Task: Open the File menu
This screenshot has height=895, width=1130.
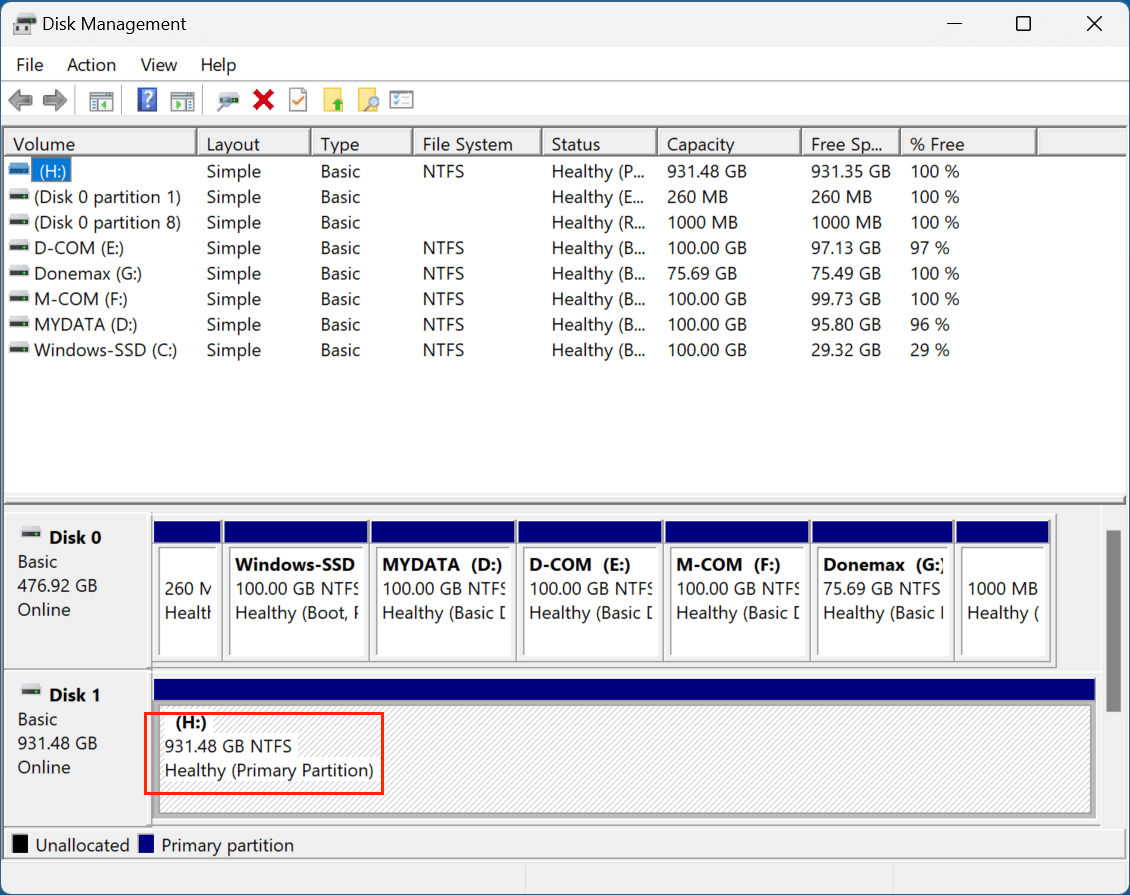Action: [x=30, y=65]
